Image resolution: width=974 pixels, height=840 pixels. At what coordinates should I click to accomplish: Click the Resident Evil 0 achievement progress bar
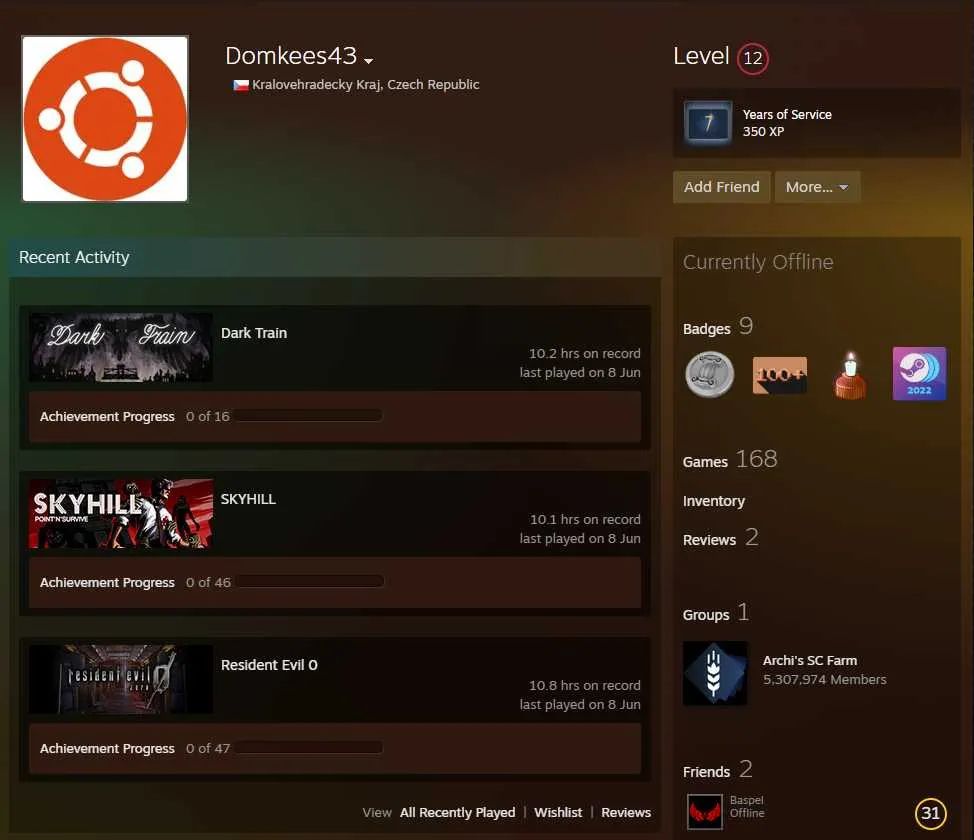(308, 747)
